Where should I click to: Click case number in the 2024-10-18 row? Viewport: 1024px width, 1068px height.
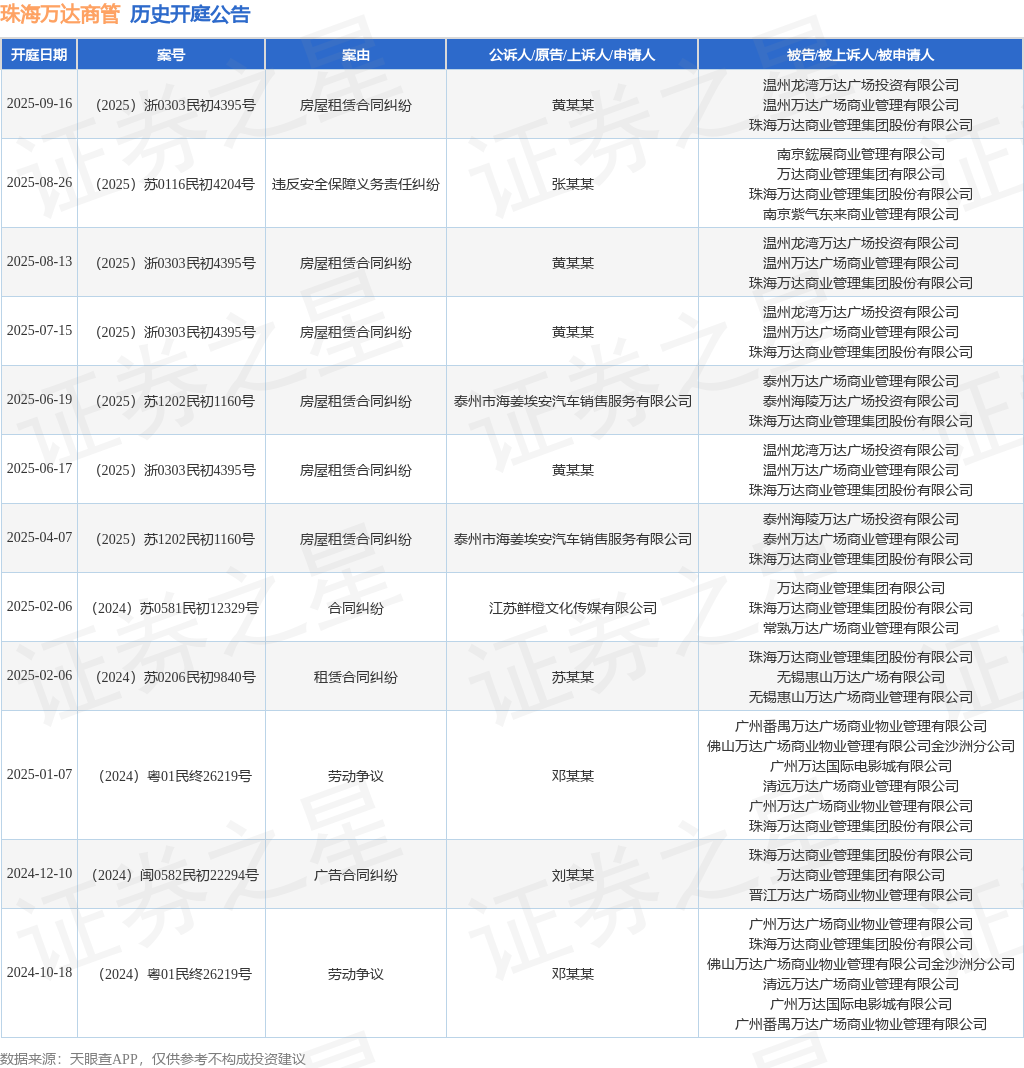click(x=175, y=974)
